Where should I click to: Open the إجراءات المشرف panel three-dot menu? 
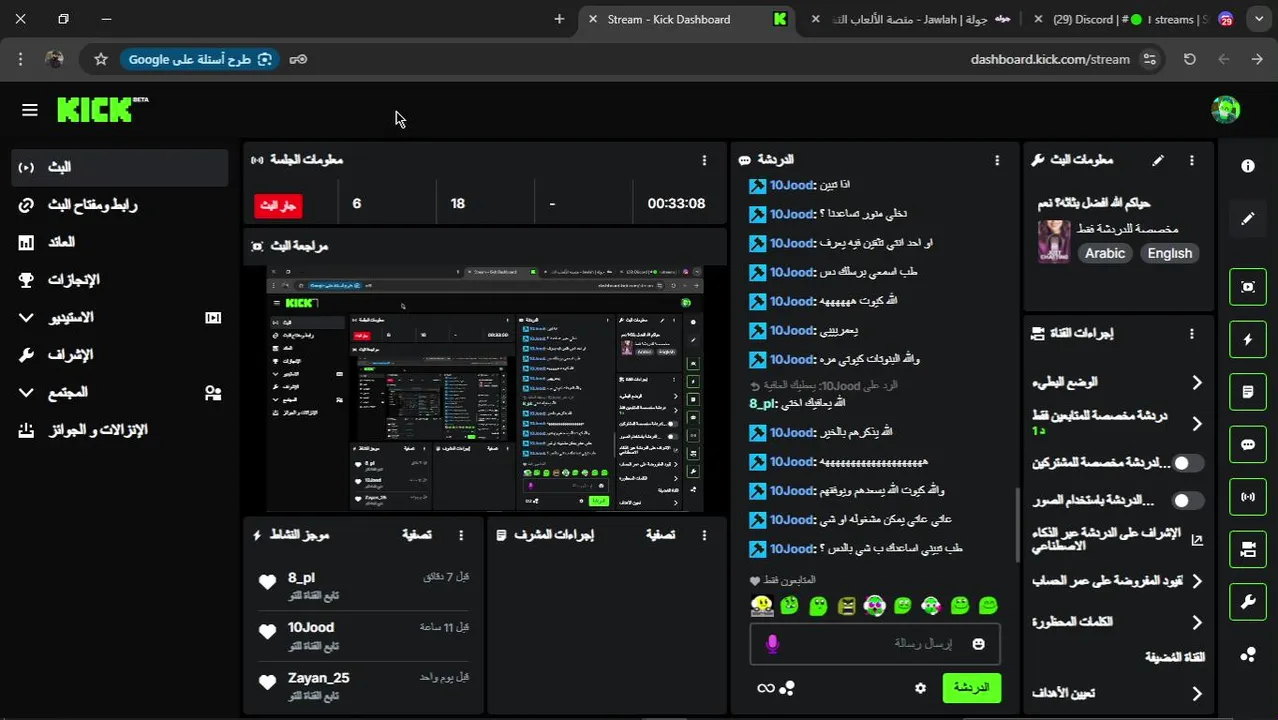click(704, 535)
